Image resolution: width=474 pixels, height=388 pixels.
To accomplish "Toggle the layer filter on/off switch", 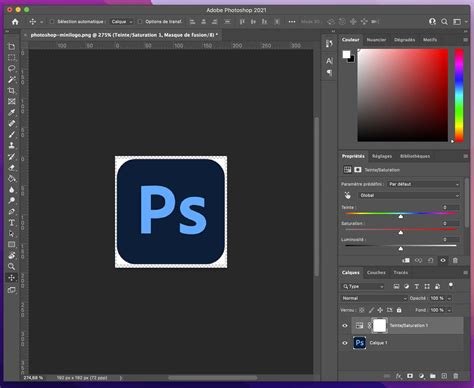I will (451, 285).
